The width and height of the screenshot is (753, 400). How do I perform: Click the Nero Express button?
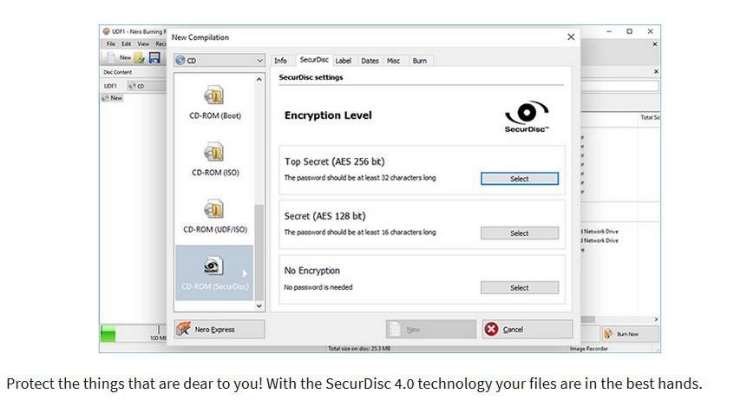219,329
